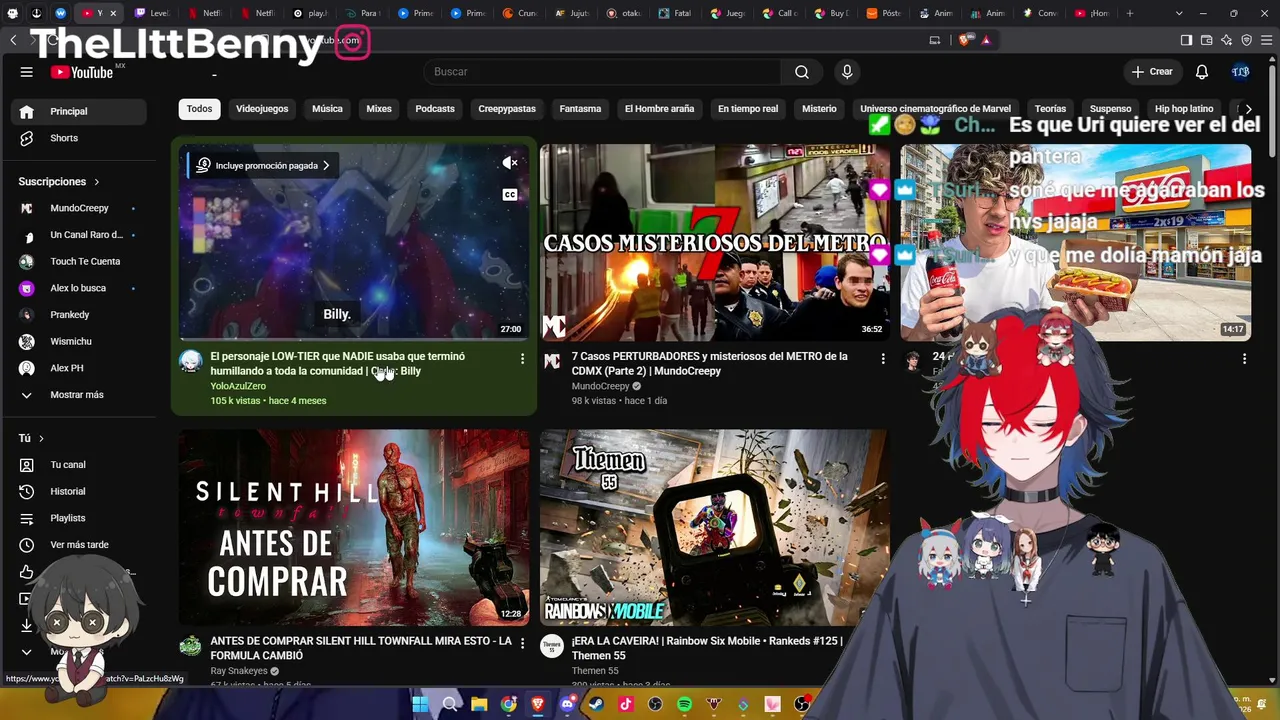Viewport: 1280px width, 720px height.
Task: Show more category chips with right arrow
Action: 1248,109
